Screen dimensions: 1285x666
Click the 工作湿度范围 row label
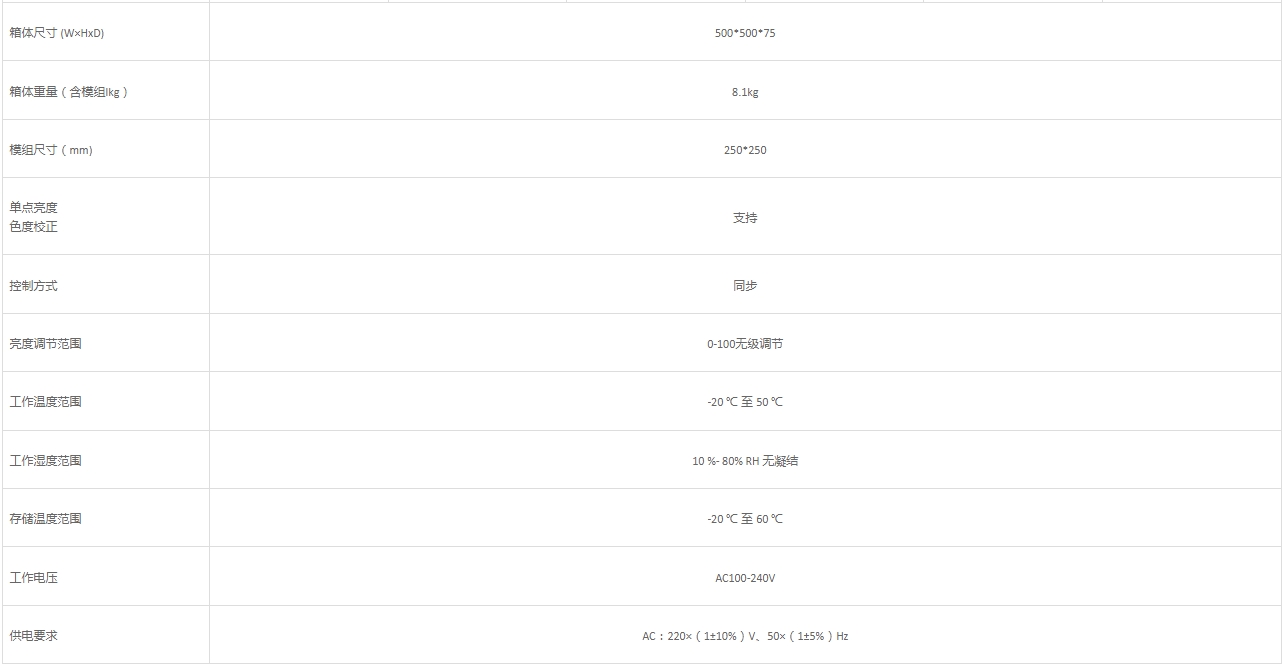click(x=46, y=461)
